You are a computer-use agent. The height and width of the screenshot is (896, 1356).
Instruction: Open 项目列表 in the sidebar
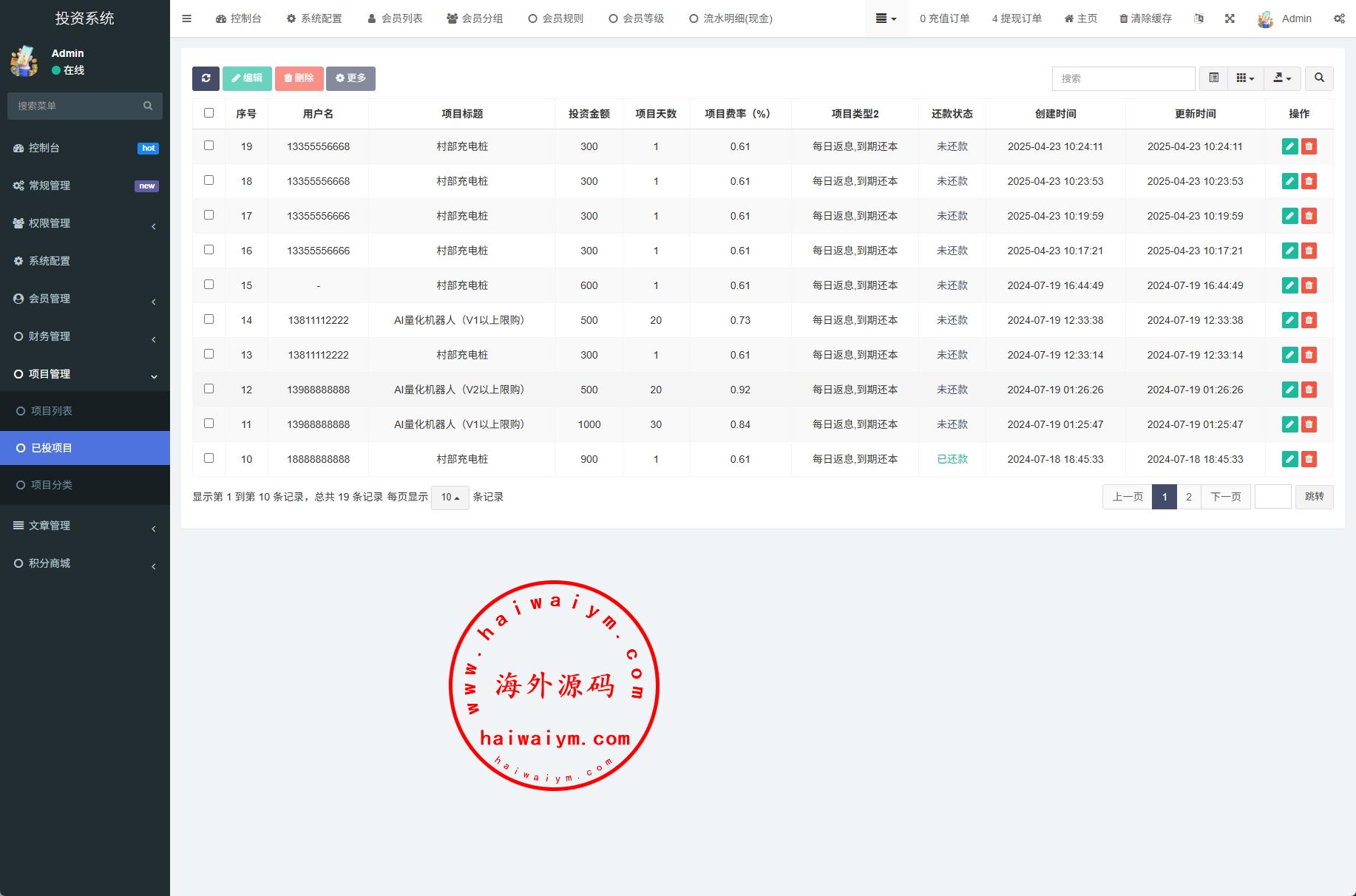[x=52, y=411]
